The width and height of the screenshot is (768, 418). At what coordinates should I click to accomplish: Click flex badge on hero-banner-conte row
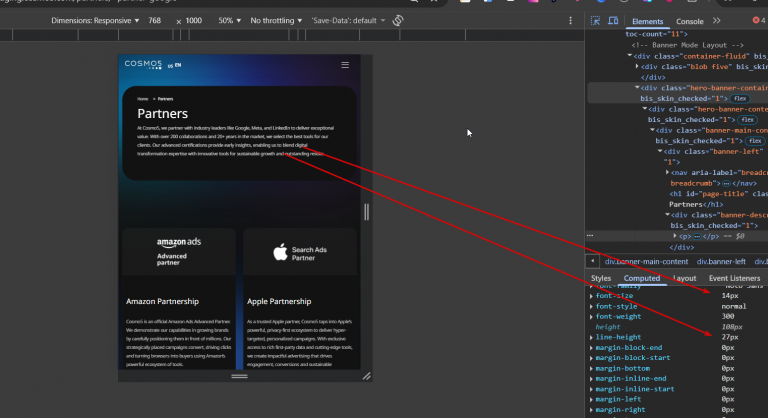[747, 120]
